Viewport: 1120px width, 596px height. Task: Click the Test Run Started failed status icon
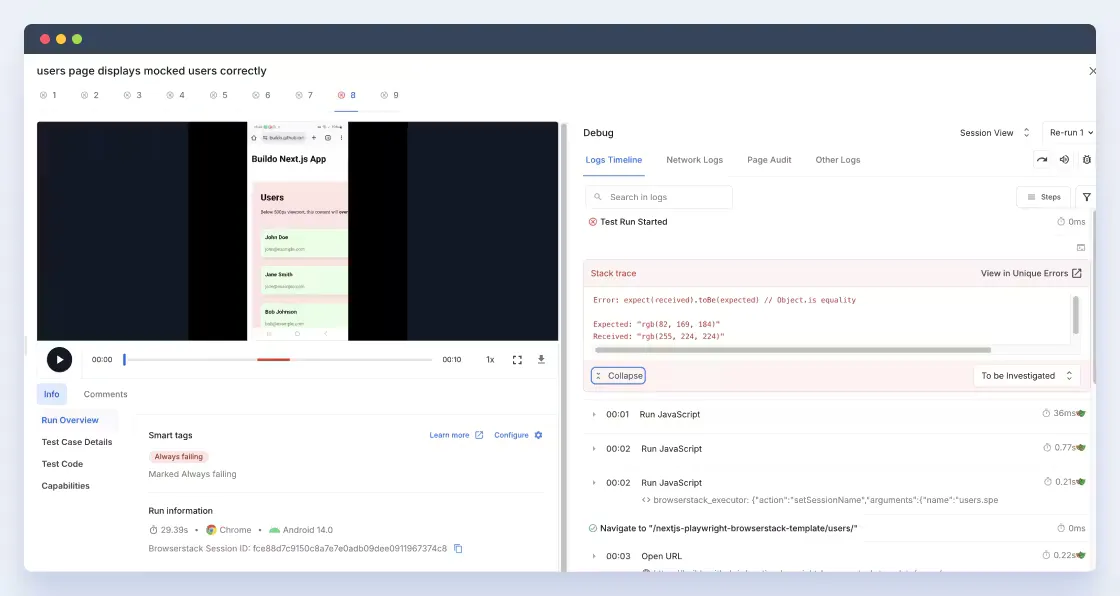(x=593, y=222)
